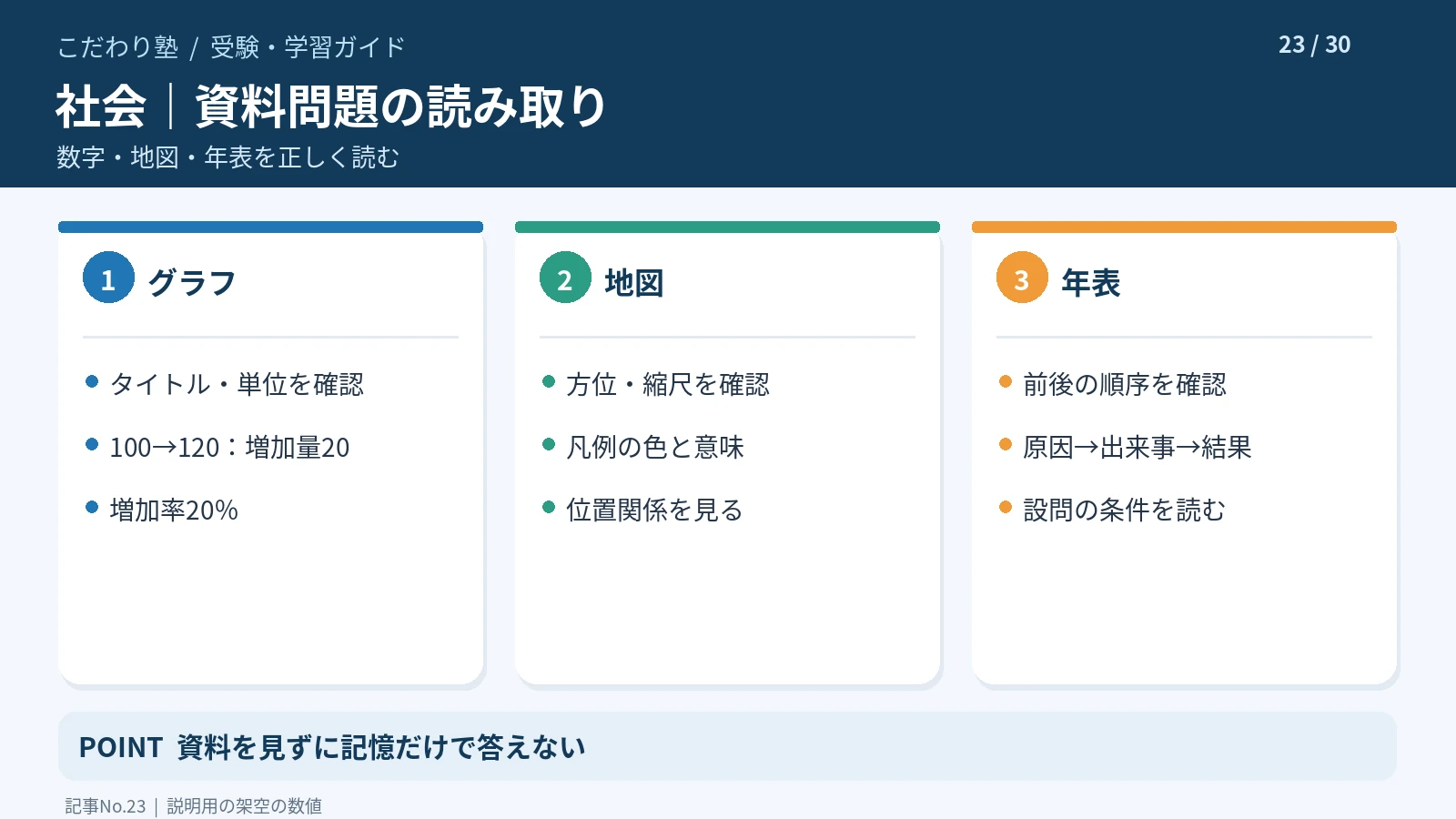Click the bullet 増加率20%
This screenshot has height=819, width=1456.
[x=174, y=510]
